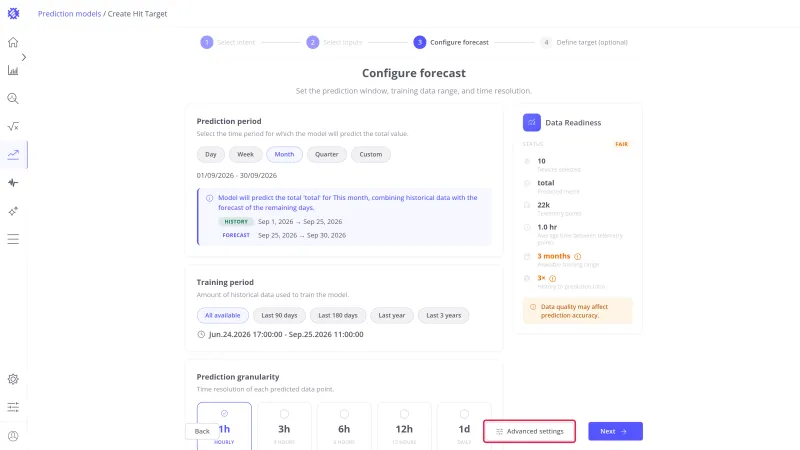
Task: Select Week prediction period
Action: click(x=245, y=155)
